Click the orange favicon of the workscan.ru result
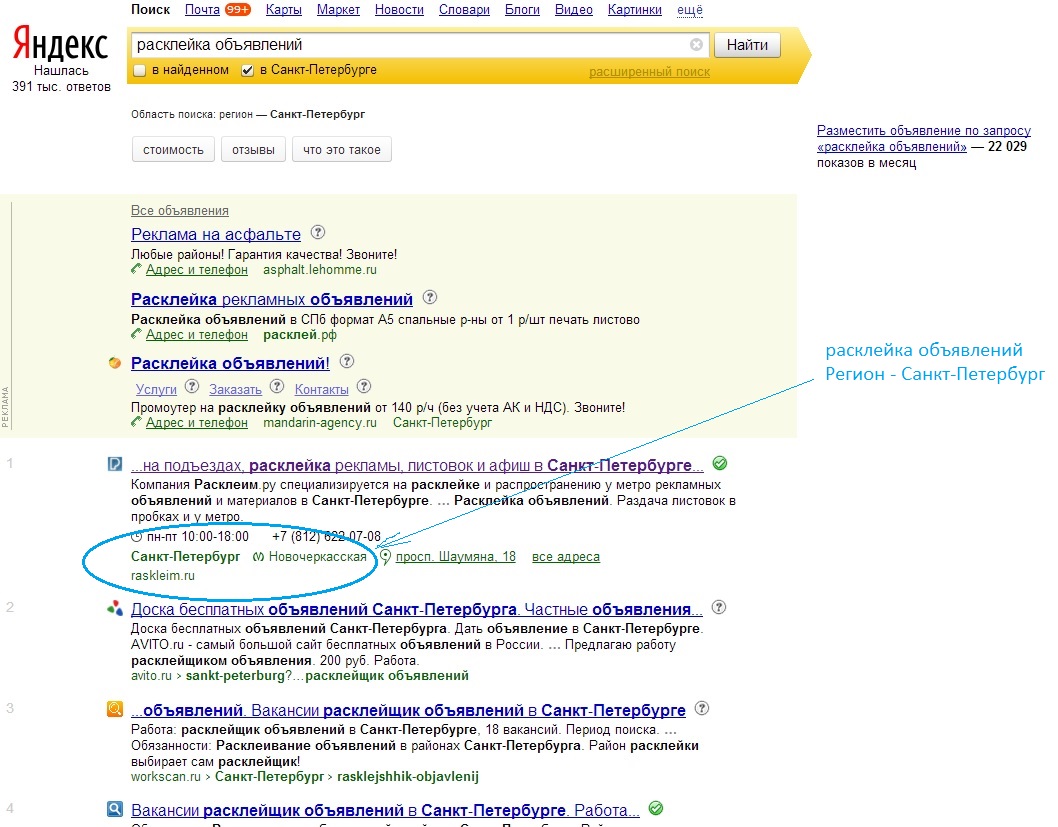1058x827 pixels. point(115,709)
